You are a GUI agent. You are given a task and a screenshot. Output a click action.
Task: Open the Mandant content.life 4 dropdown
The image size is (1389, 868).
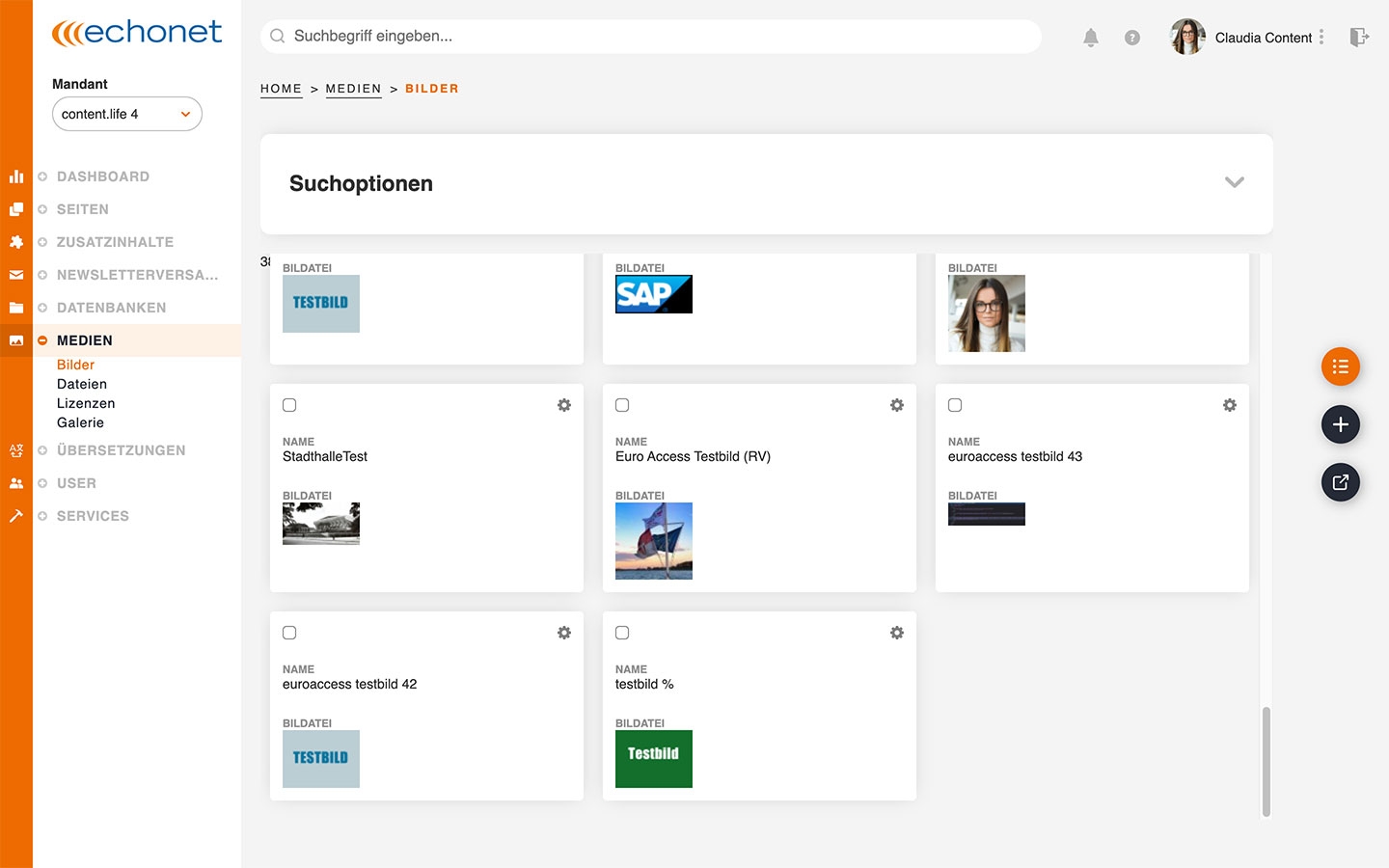pos(127,114)
